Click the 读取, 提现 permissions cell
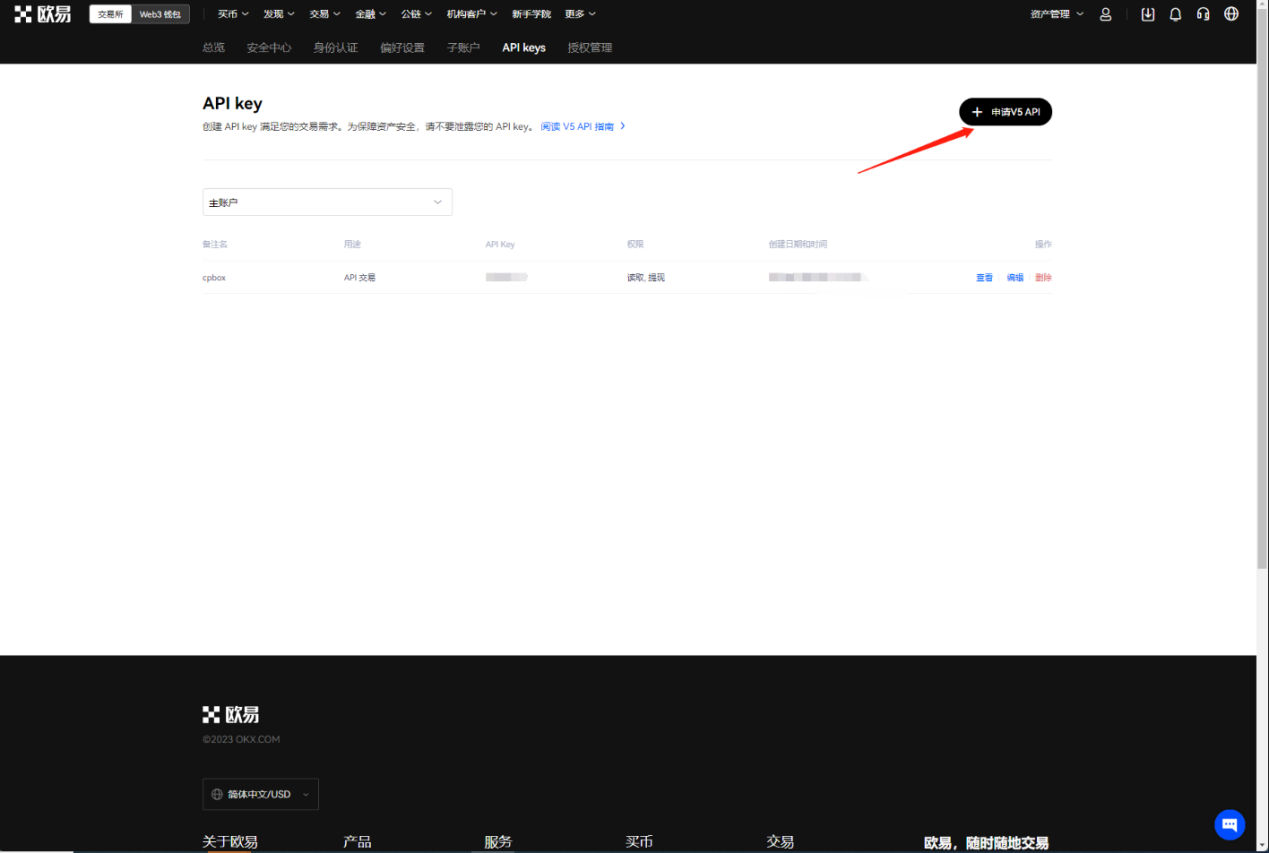This screenshot has height=853, width=1269. [x=646, y=277]
